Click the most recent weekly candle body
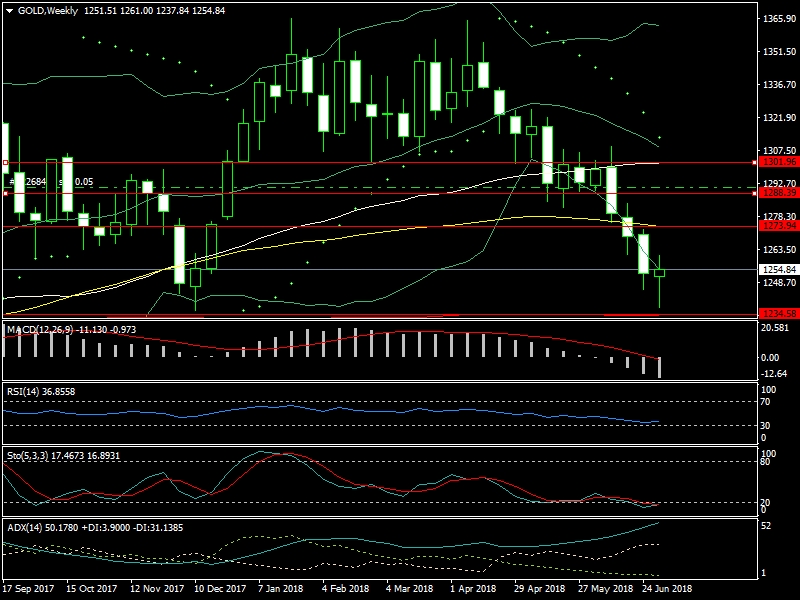 coord(659,273)
